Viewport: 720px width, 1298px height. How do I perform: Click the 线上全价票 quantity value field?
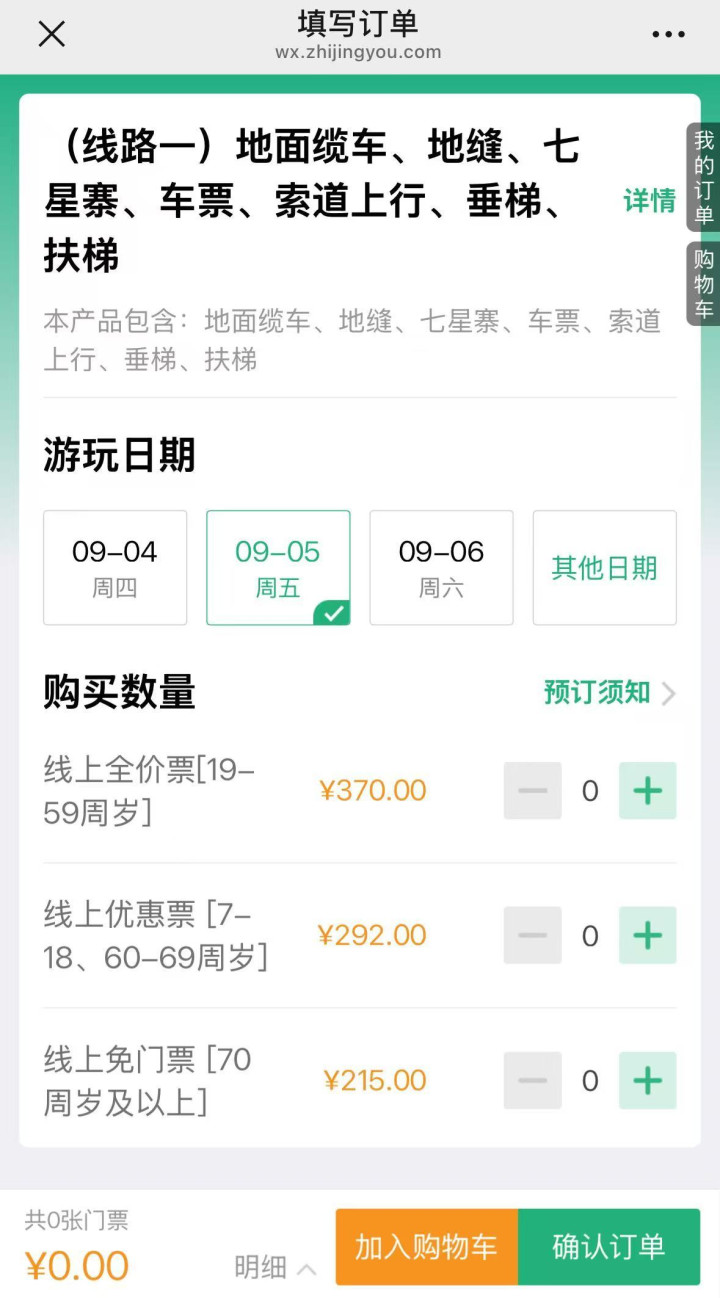[x=590, y=791]
